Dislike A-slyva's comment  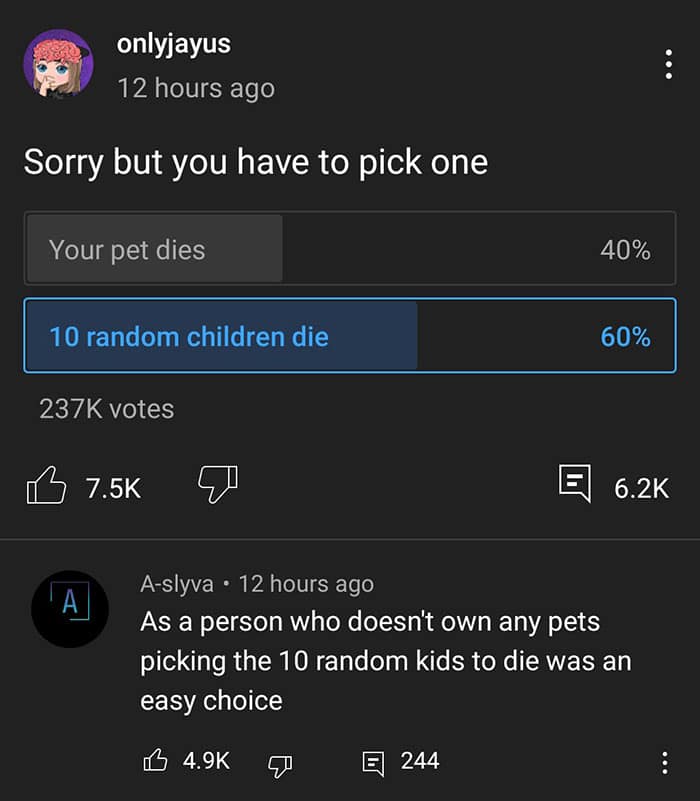(278, 762)
